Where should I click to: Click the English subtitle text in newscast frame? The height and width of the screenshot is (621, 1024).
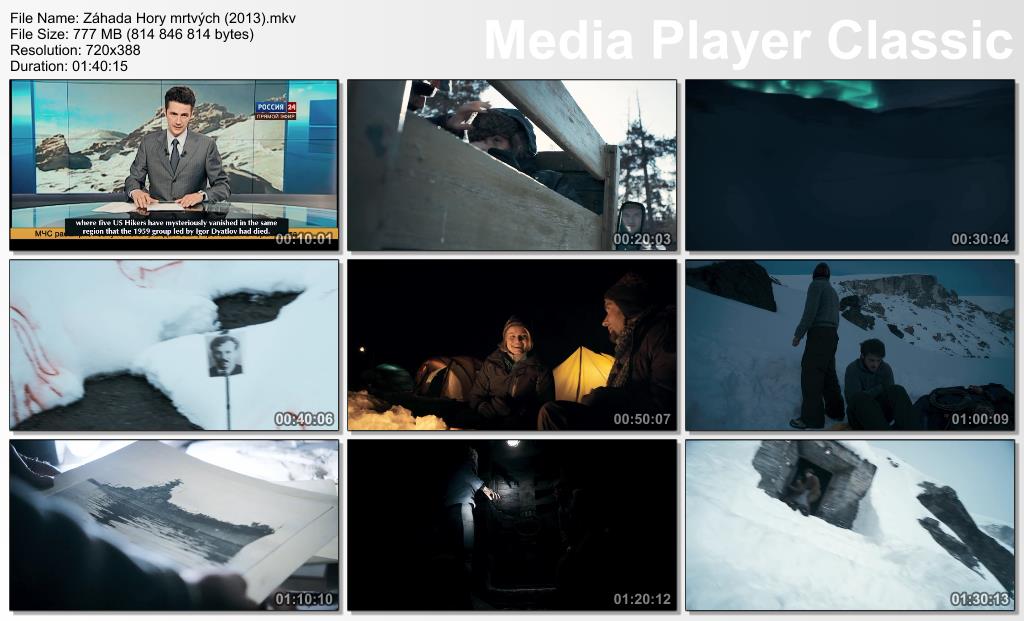(x=176, y=226)
